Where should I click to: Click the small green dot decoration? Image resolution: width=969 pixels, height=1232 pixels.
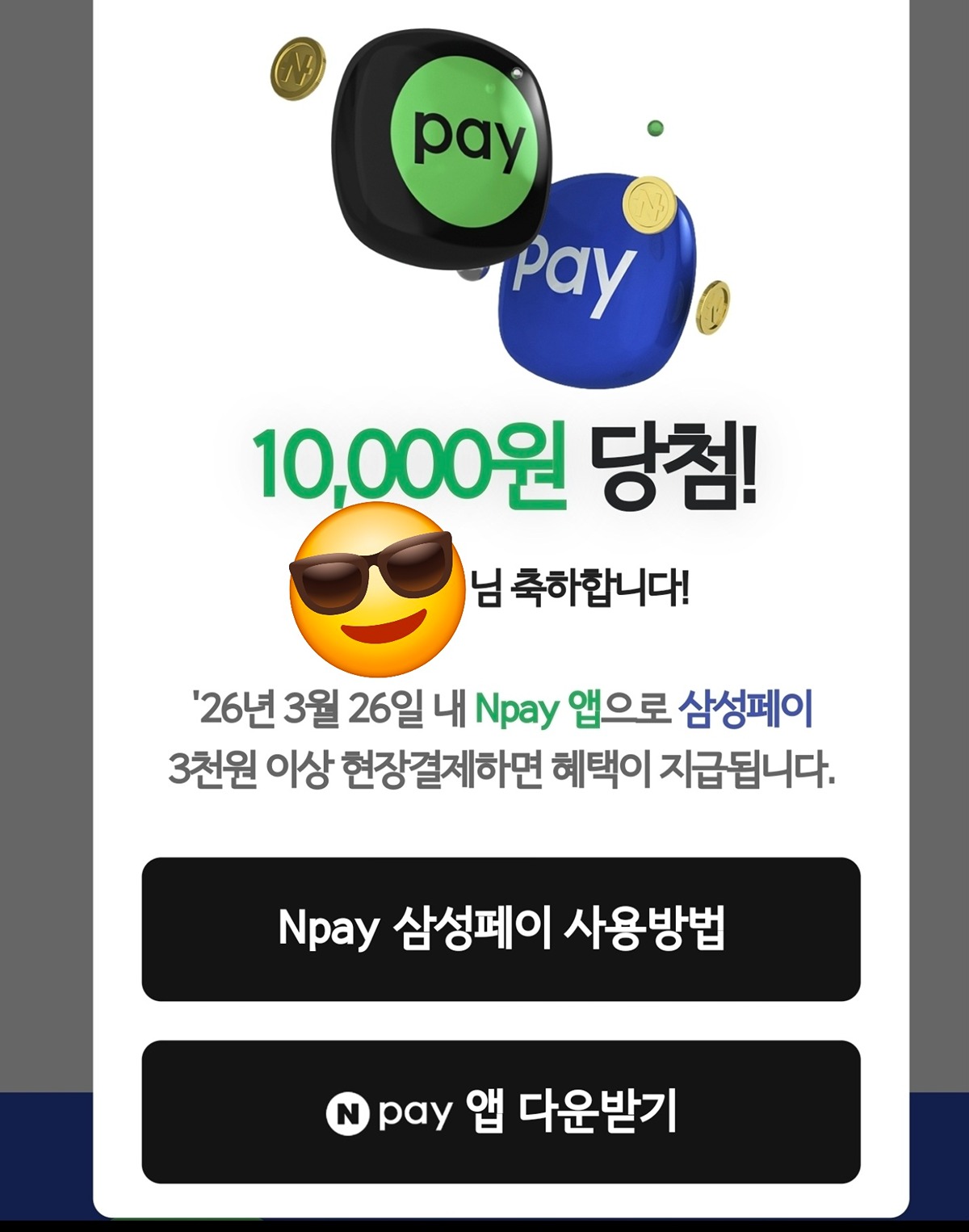click(x=656, y=128)
